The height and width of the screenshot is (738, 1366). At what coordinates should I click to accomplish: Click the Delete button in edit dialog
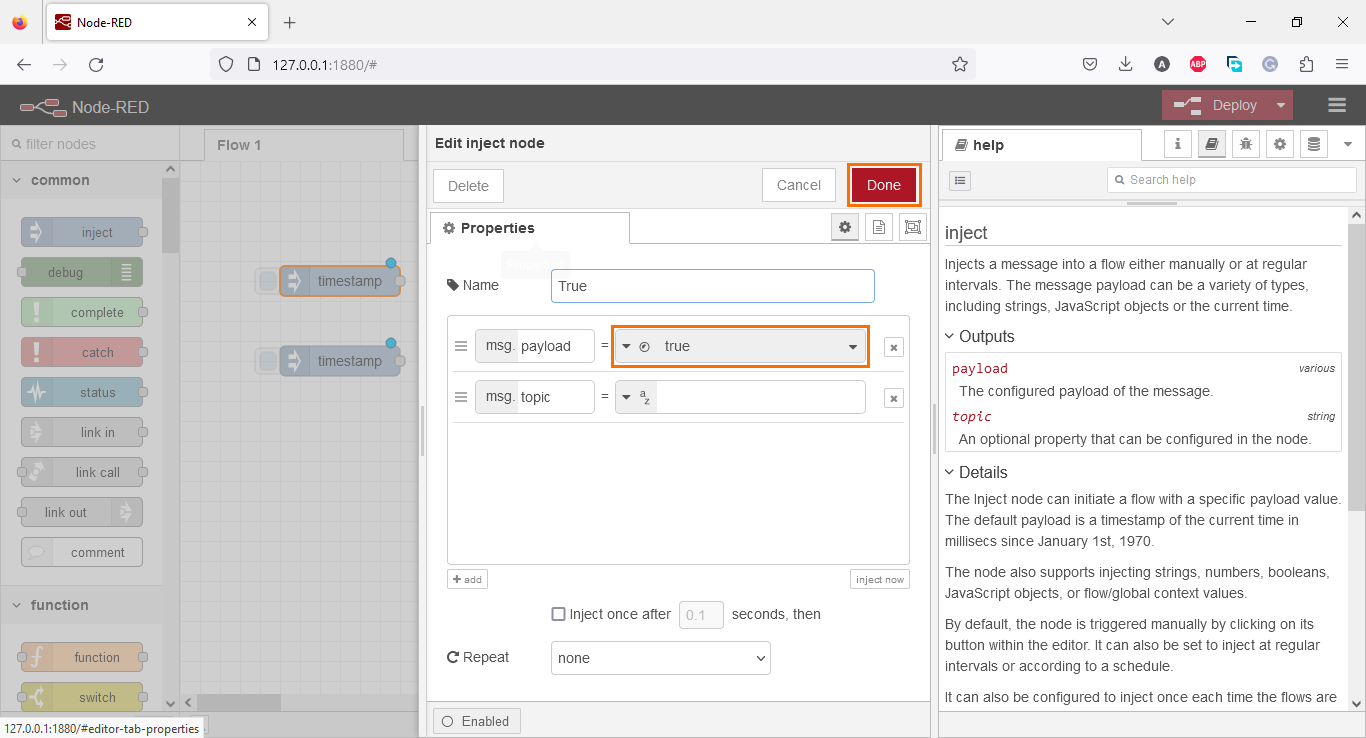468,186
